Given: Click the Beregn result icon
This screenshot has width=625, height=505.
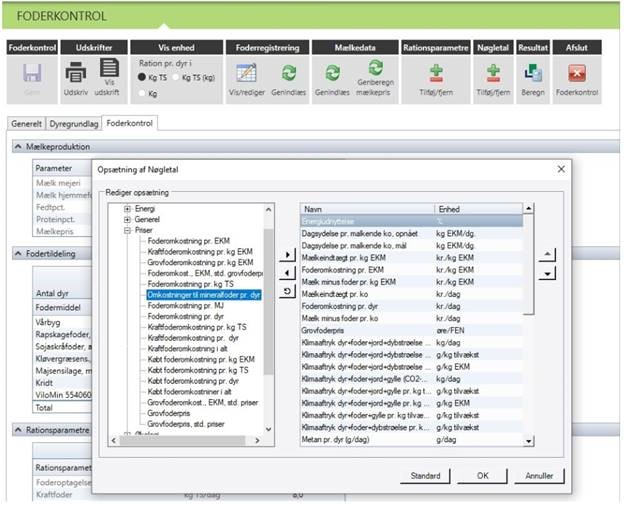Looking at the screenshot, I should coord(533,74).
